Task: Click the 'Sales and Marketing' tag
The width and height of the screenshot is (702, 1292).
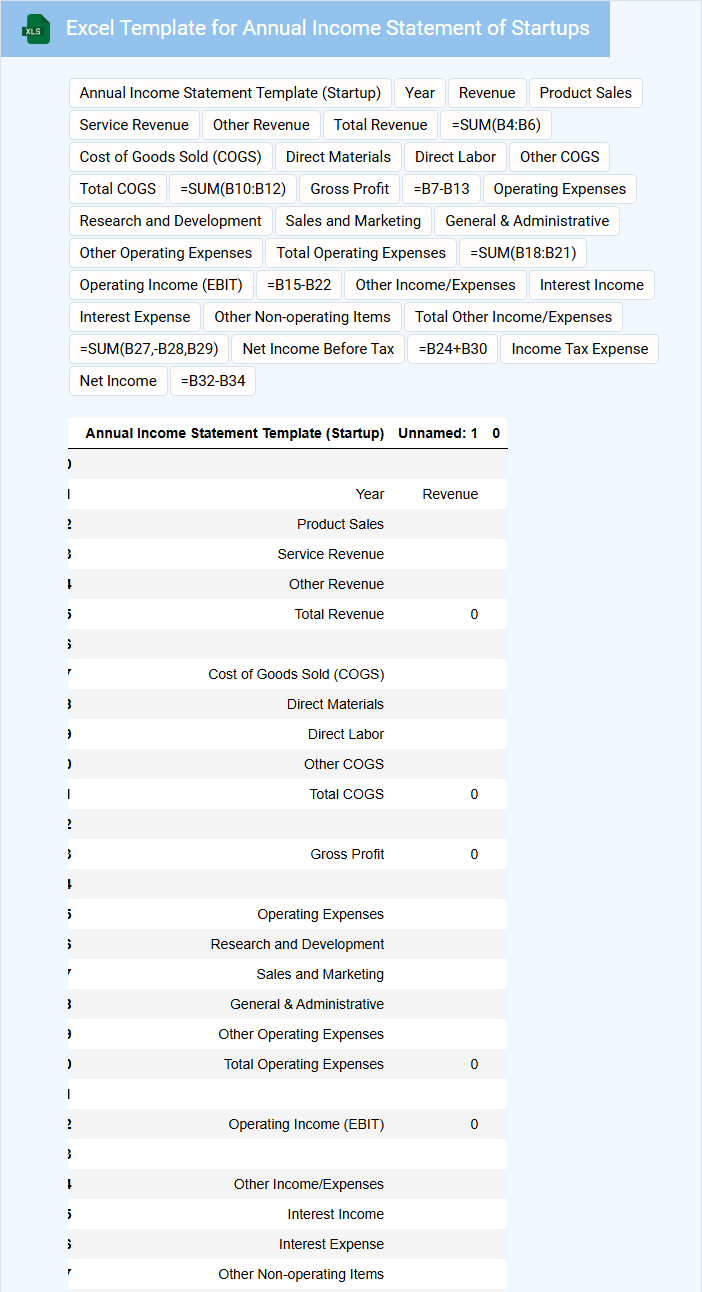Action: (x=353, y=221)
